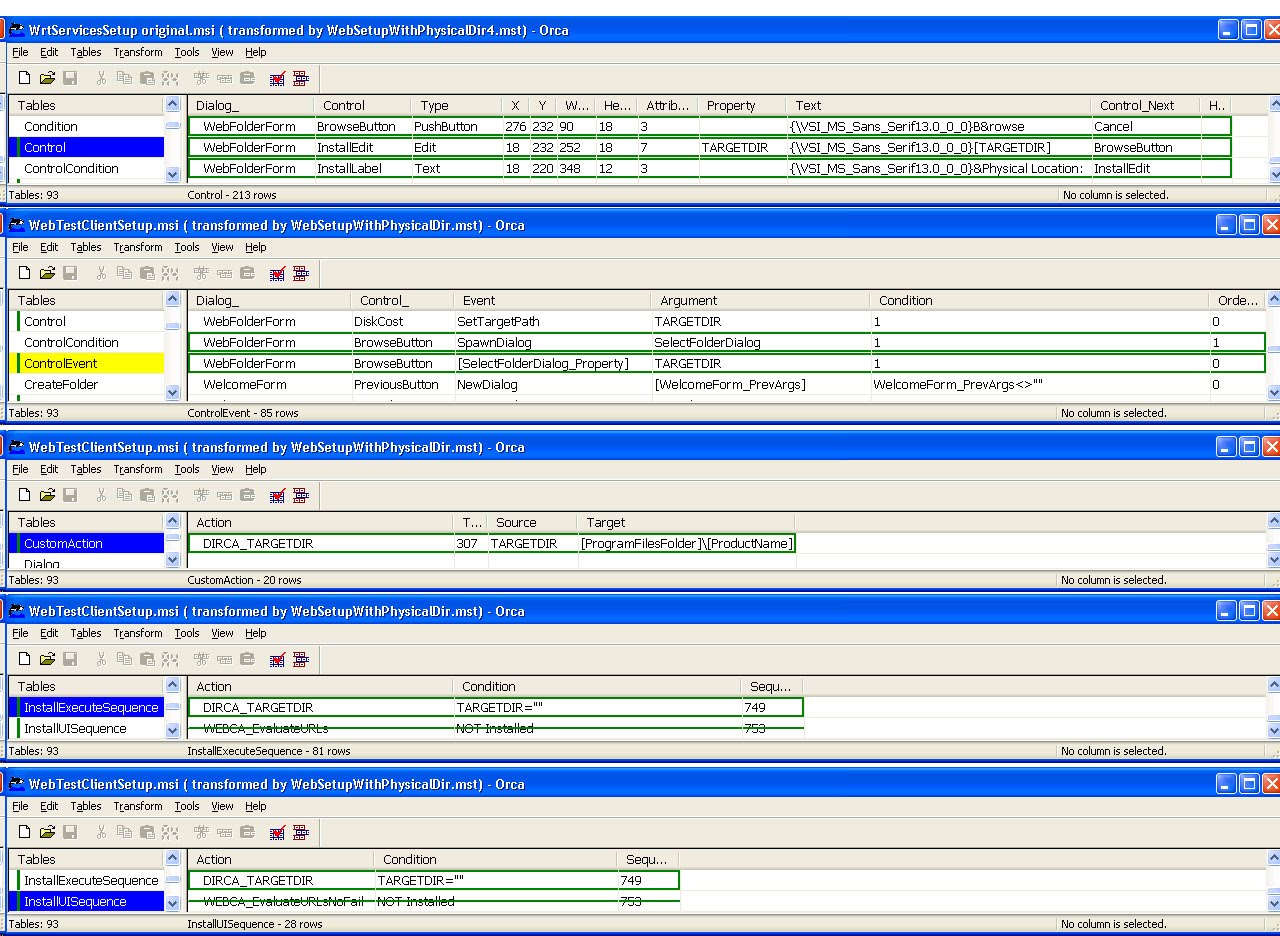Open the Tools menu
Viewport: 1280px width, 936px height.
point(186,52)
